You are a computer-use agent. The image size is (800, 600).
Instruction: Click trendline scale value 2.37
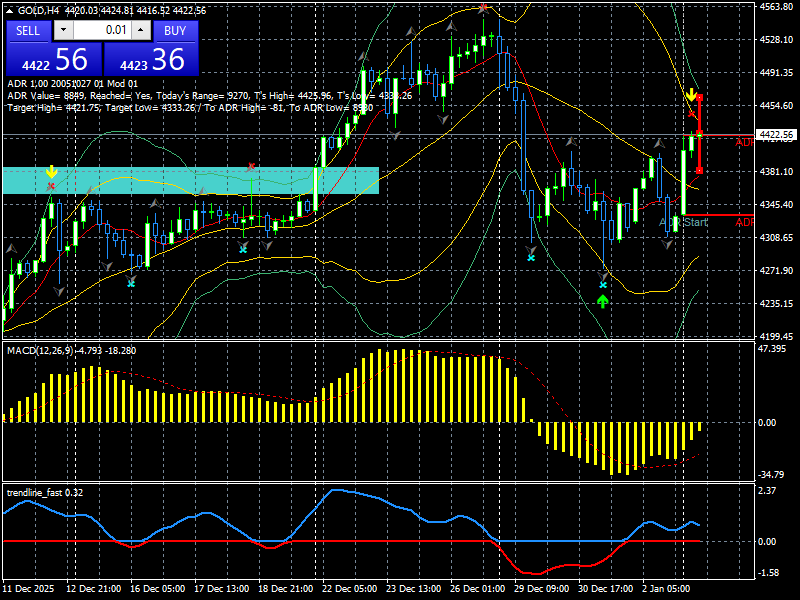[767, 490]
